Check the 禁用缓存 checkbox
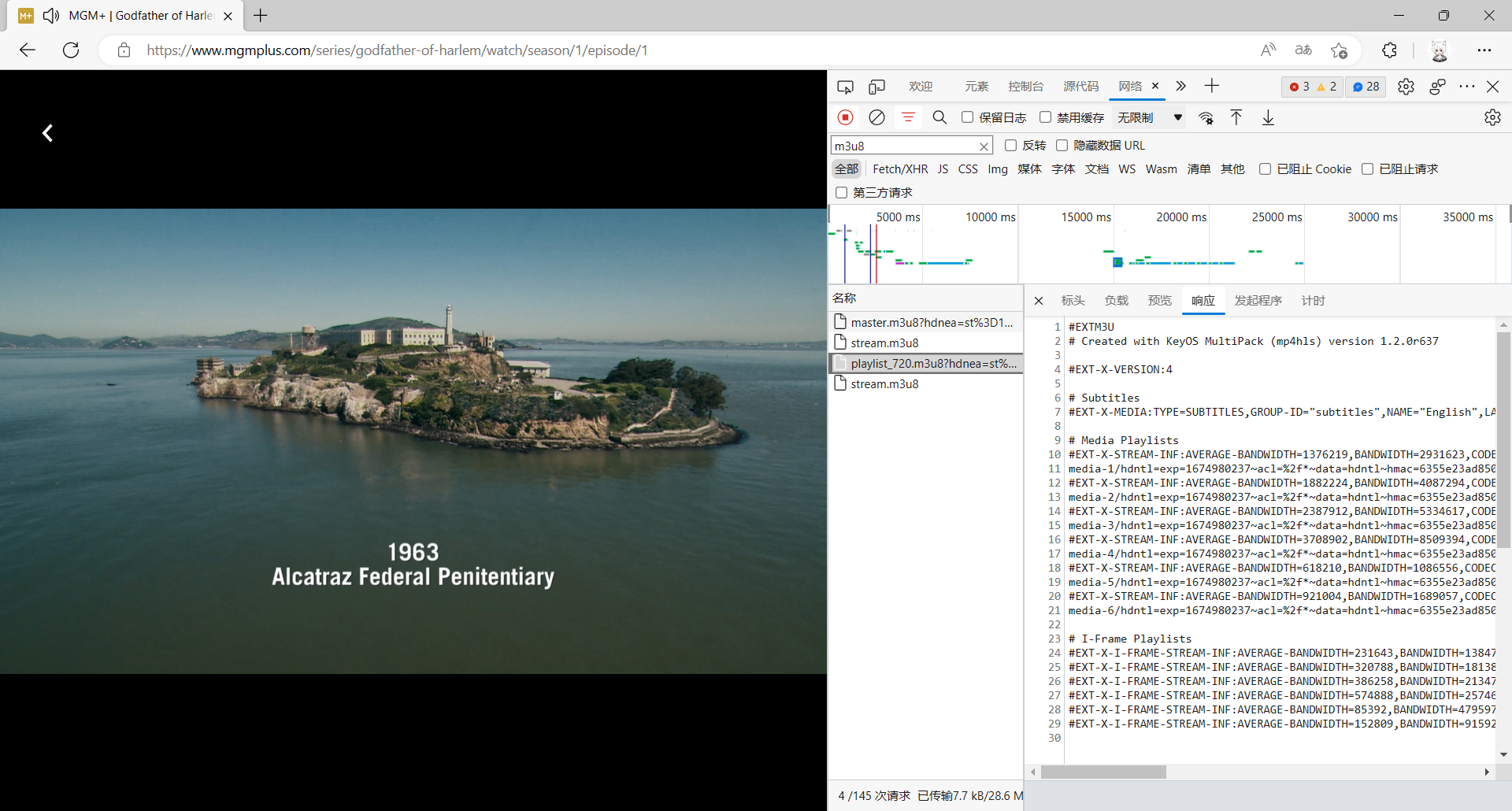Image resolution: width=1512 pixels, height=811 pixels. click(1045, 117)
